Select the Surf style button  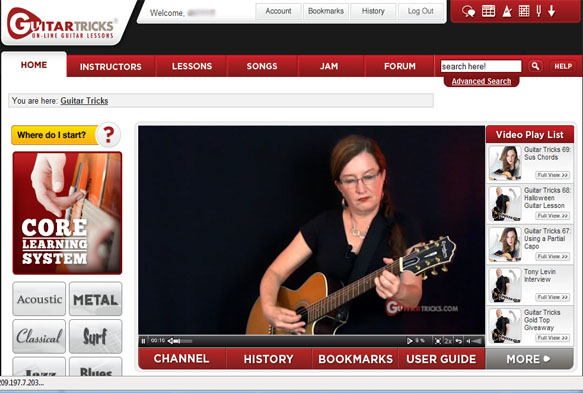(96, 336)
